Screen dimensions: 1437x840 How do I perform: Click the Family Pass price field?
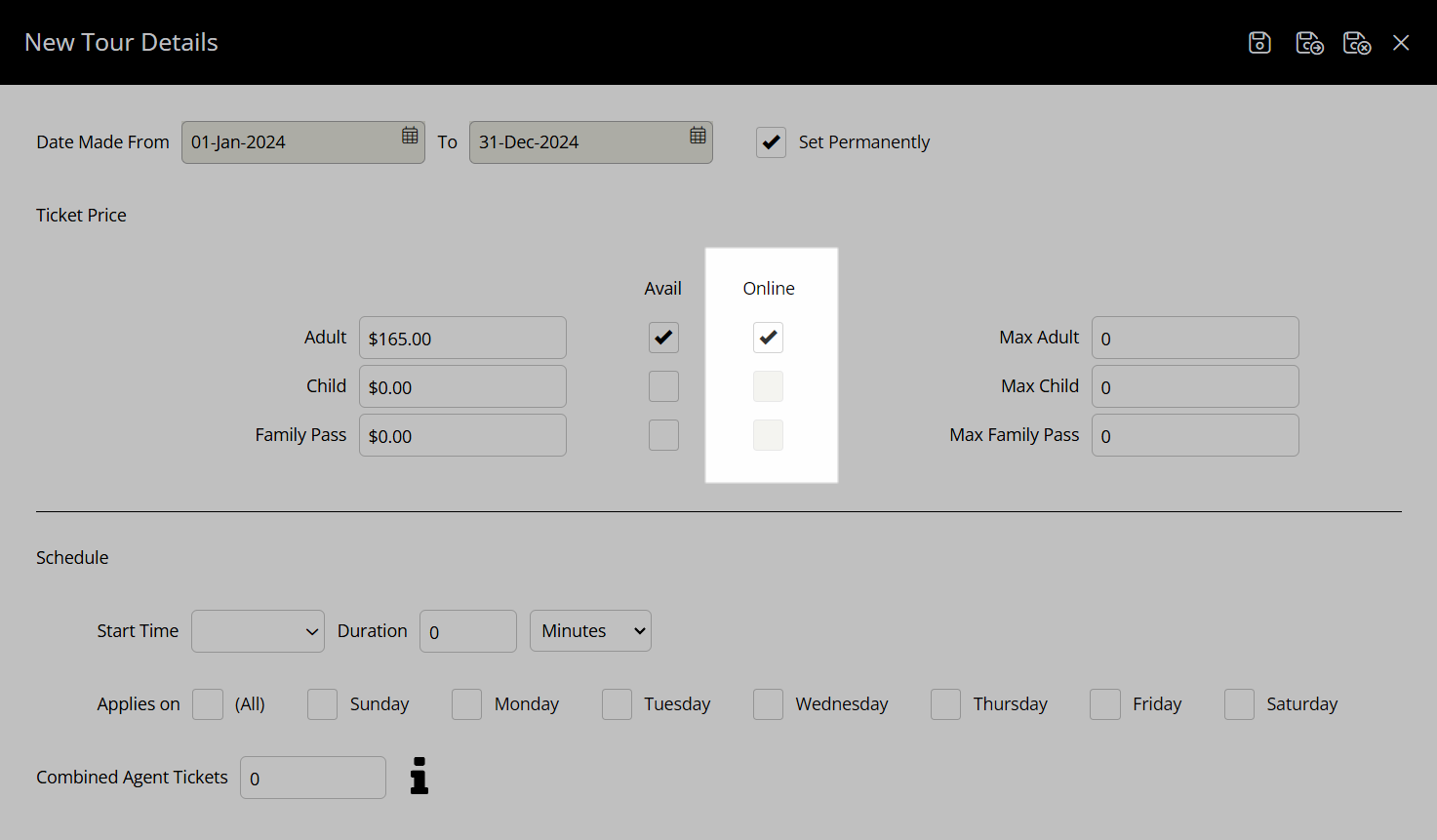[x=462, y=435]
